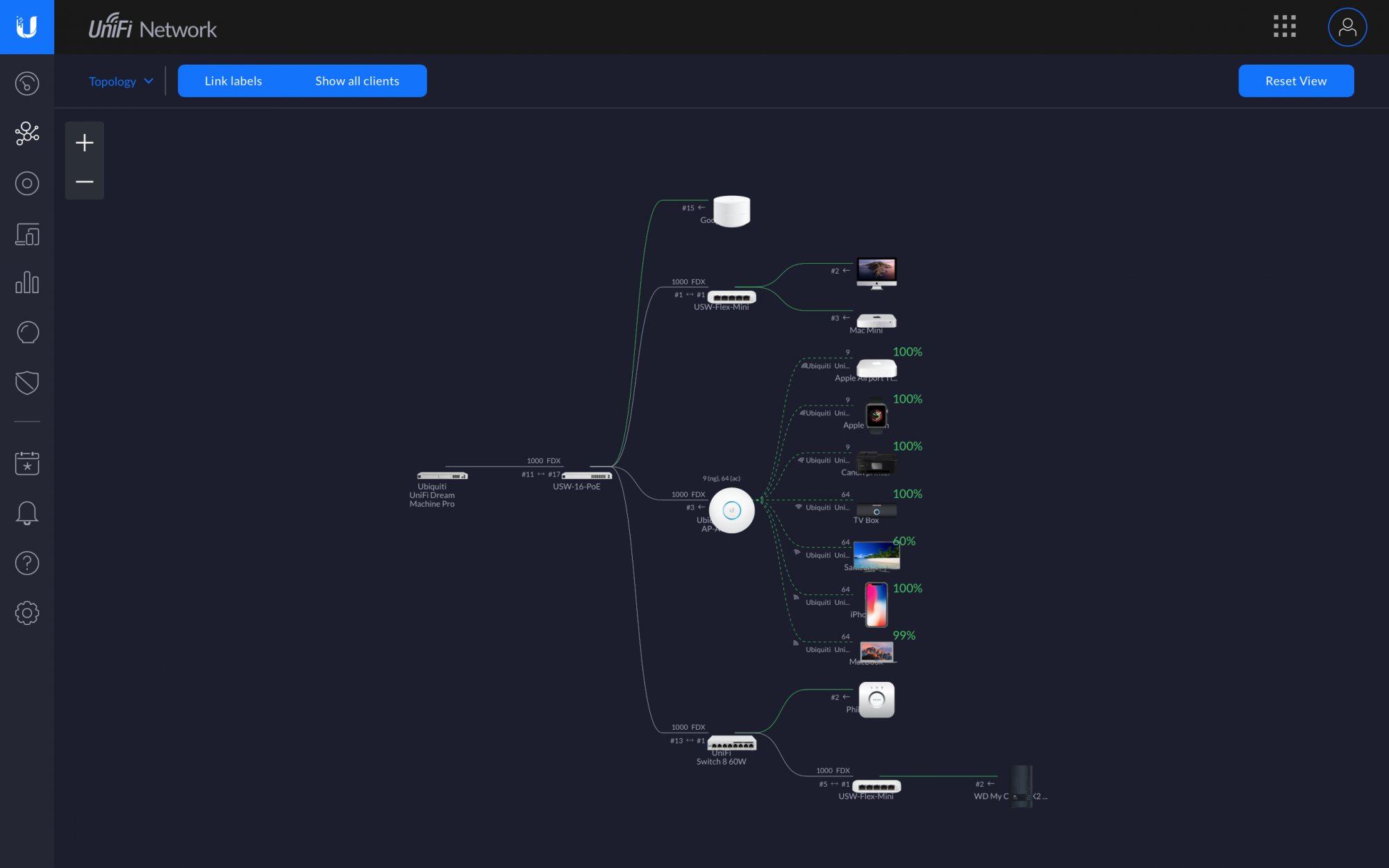Select the Philips Hue bridge node
Image resolution: width=1389 pixels, height=868 pixels.
point(876,699)
